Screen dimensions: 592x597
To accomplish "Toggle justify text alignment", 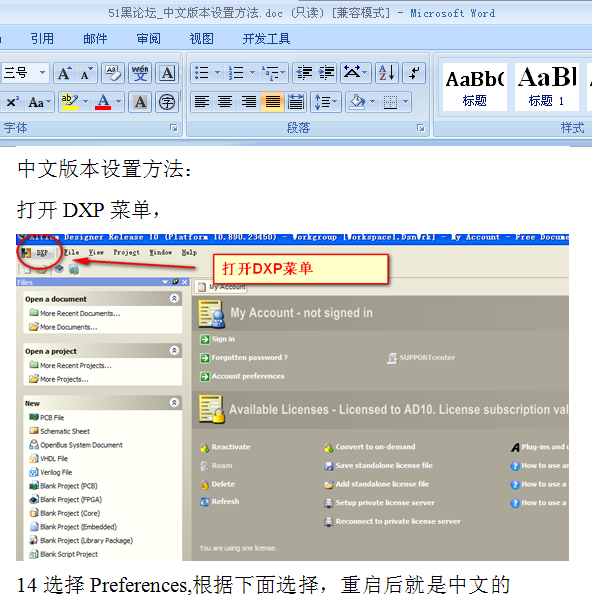I will point(273,102).
